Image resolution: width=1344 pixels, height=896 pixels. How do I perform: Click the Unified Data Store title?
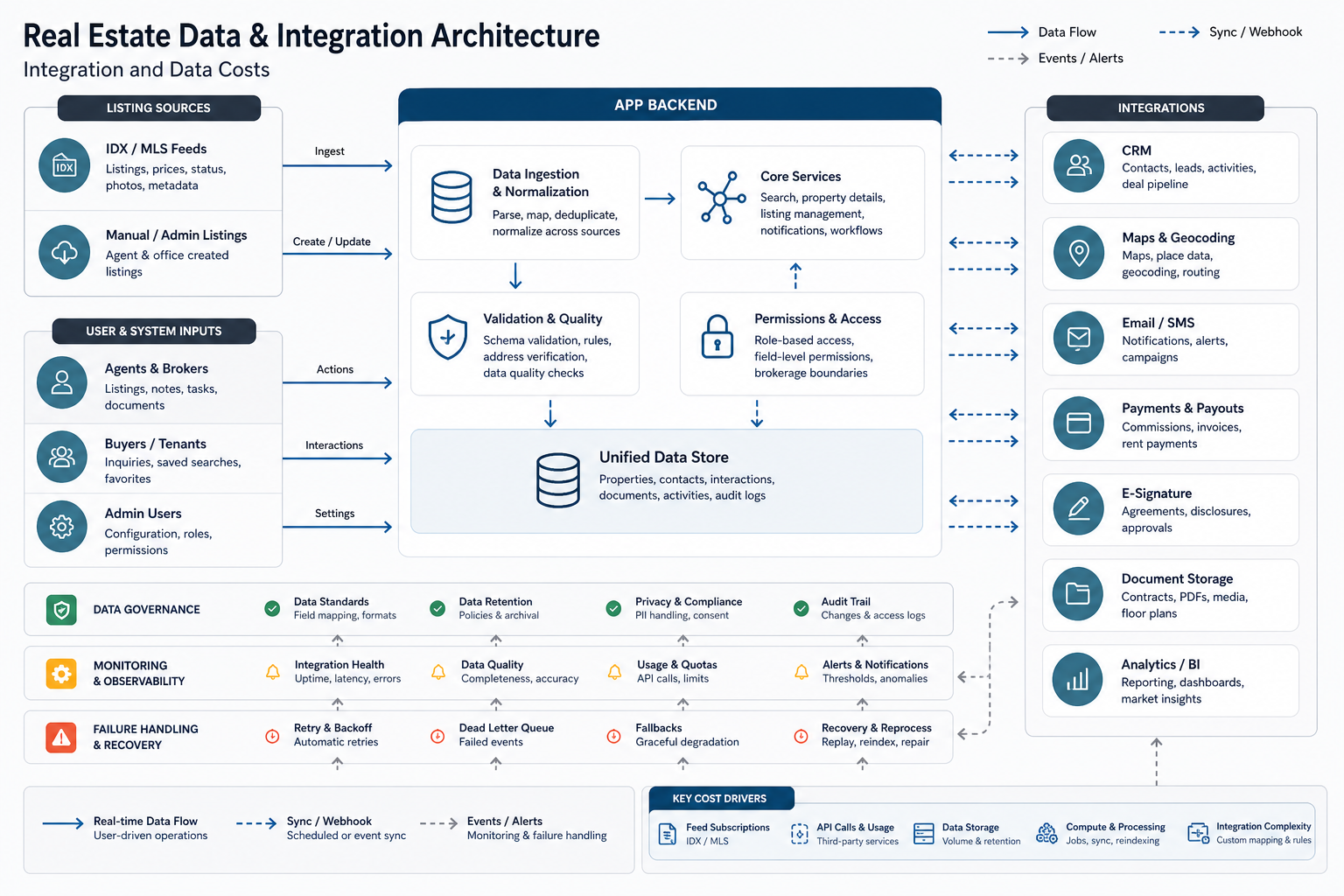(664, 458)
